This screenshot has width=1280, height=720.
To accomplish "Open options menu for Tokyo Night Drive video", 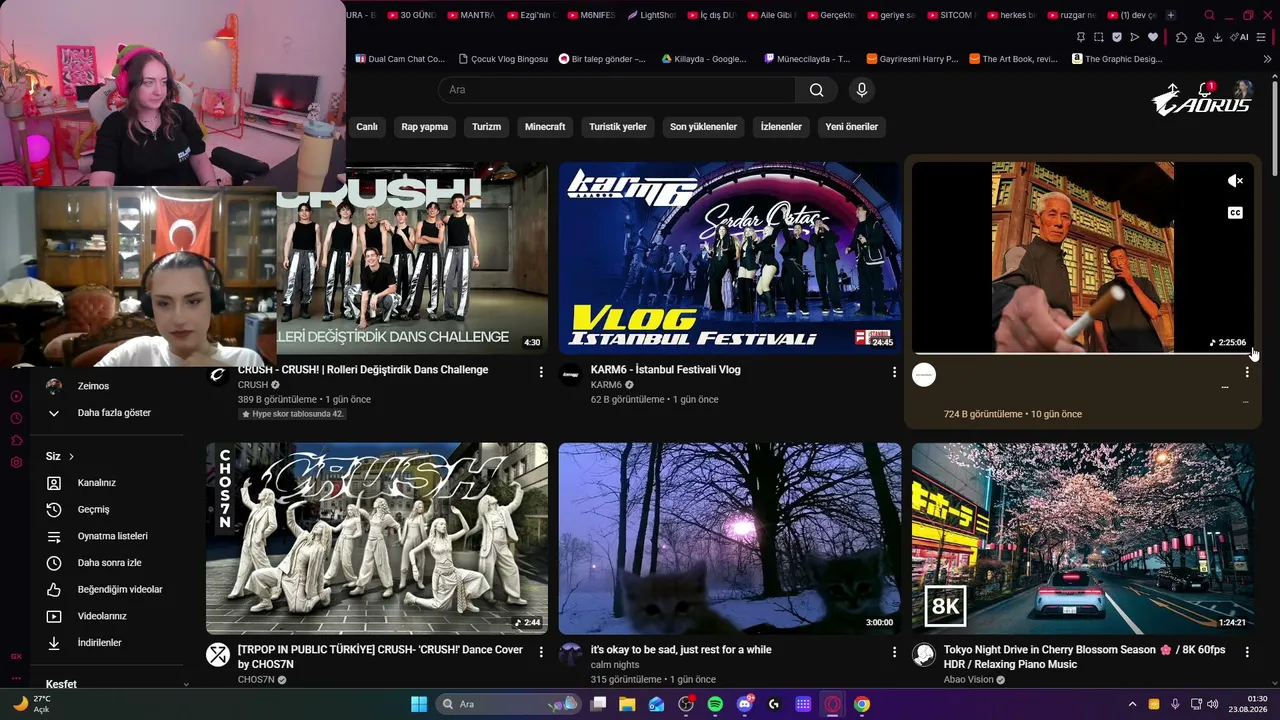I will tap(1247, 652).
